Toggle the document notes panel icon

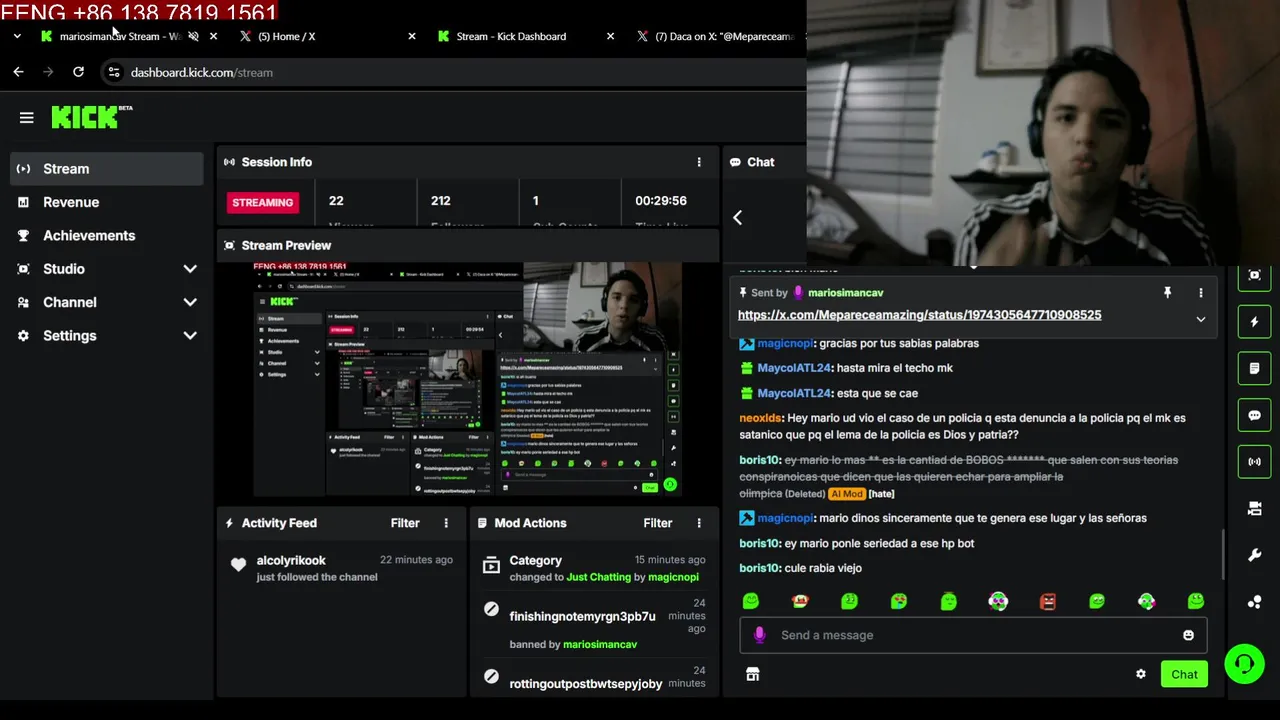1255,369
